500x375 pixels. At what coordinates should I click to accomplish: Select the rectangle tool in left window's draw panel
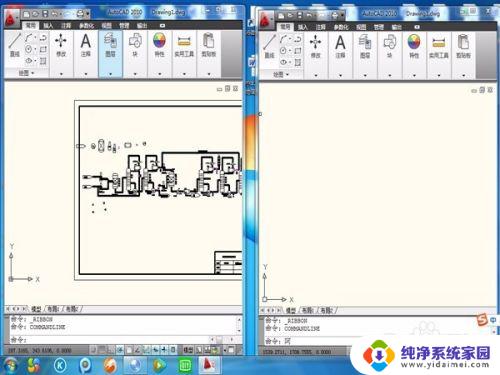pyautogui.click(x=43, y=49)
